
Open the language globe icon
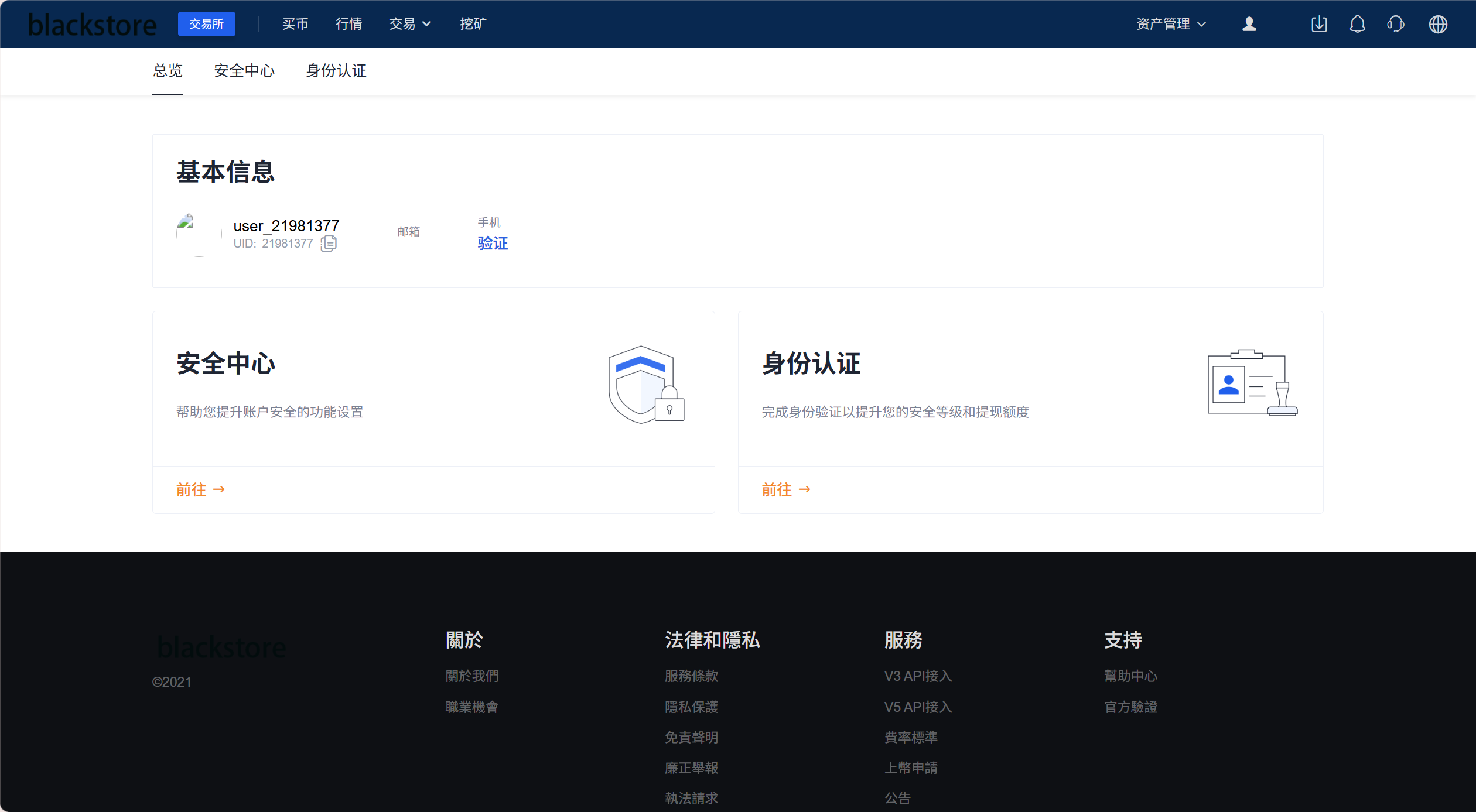tap(1437, 24)
